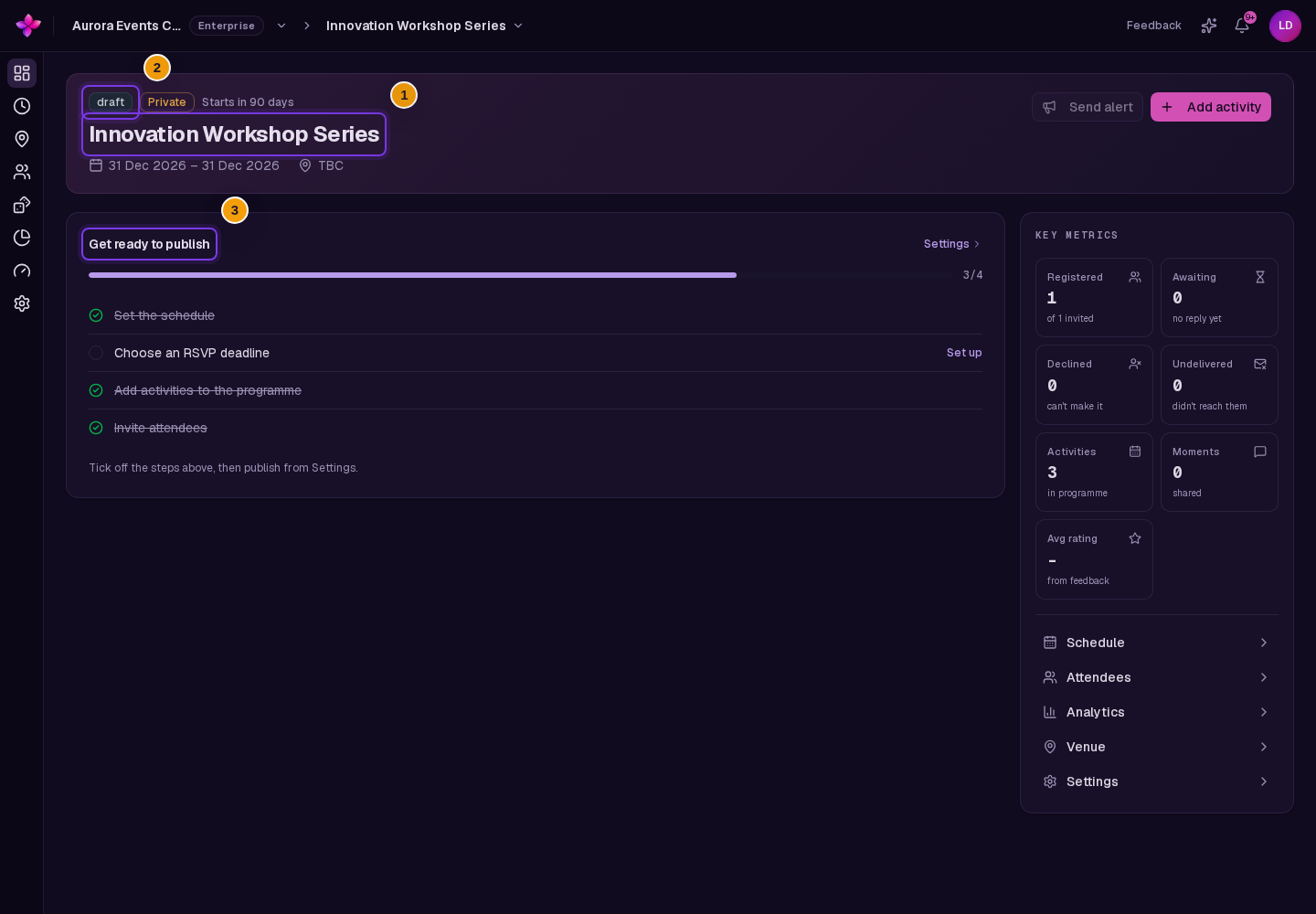The width and height of the screenshot is (1316, 914).
Task: Click the Add activity button
Action: [x=1211, y=107]
